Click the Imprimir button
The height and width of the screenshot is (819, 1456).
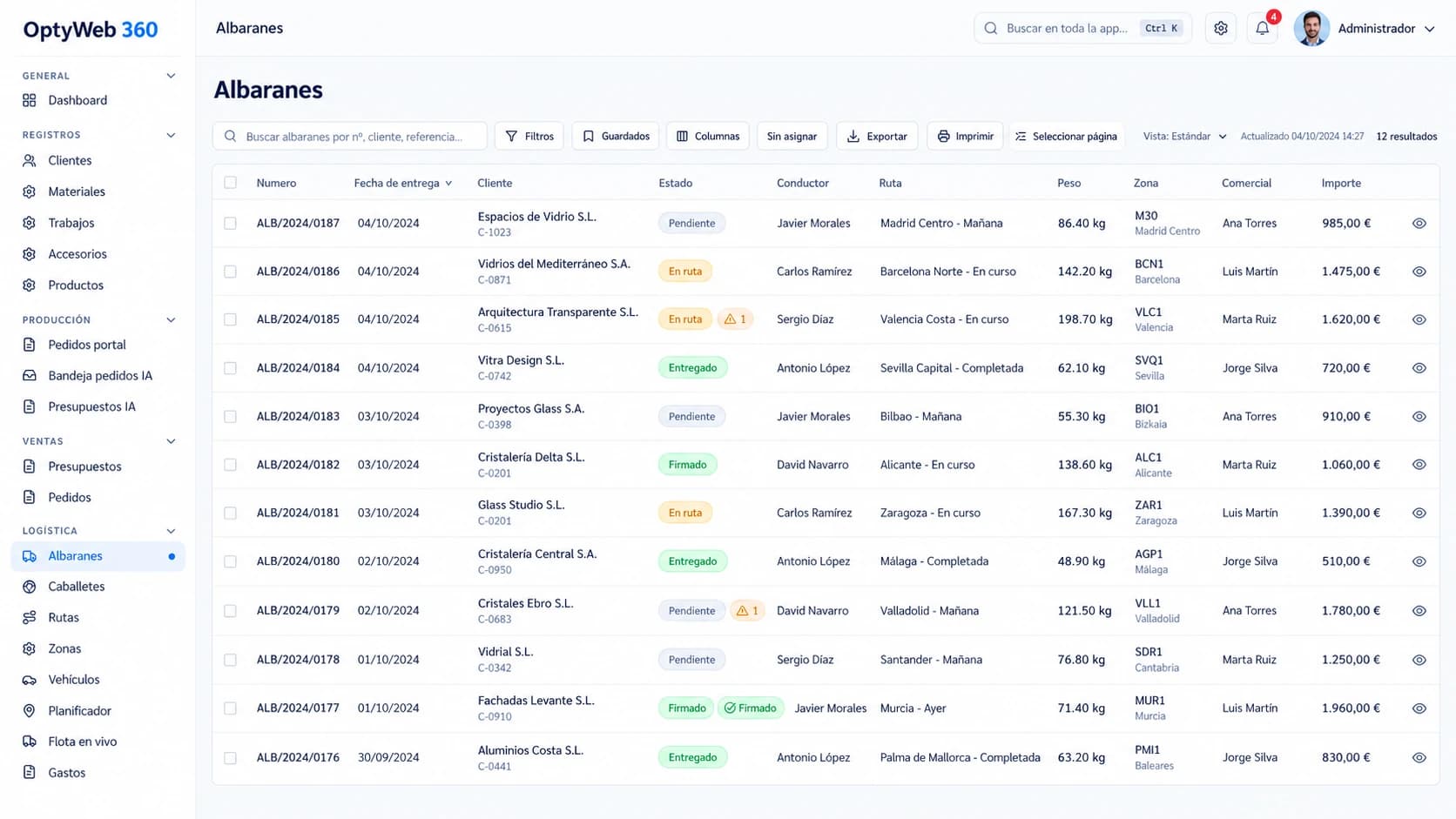coord(965,137)
